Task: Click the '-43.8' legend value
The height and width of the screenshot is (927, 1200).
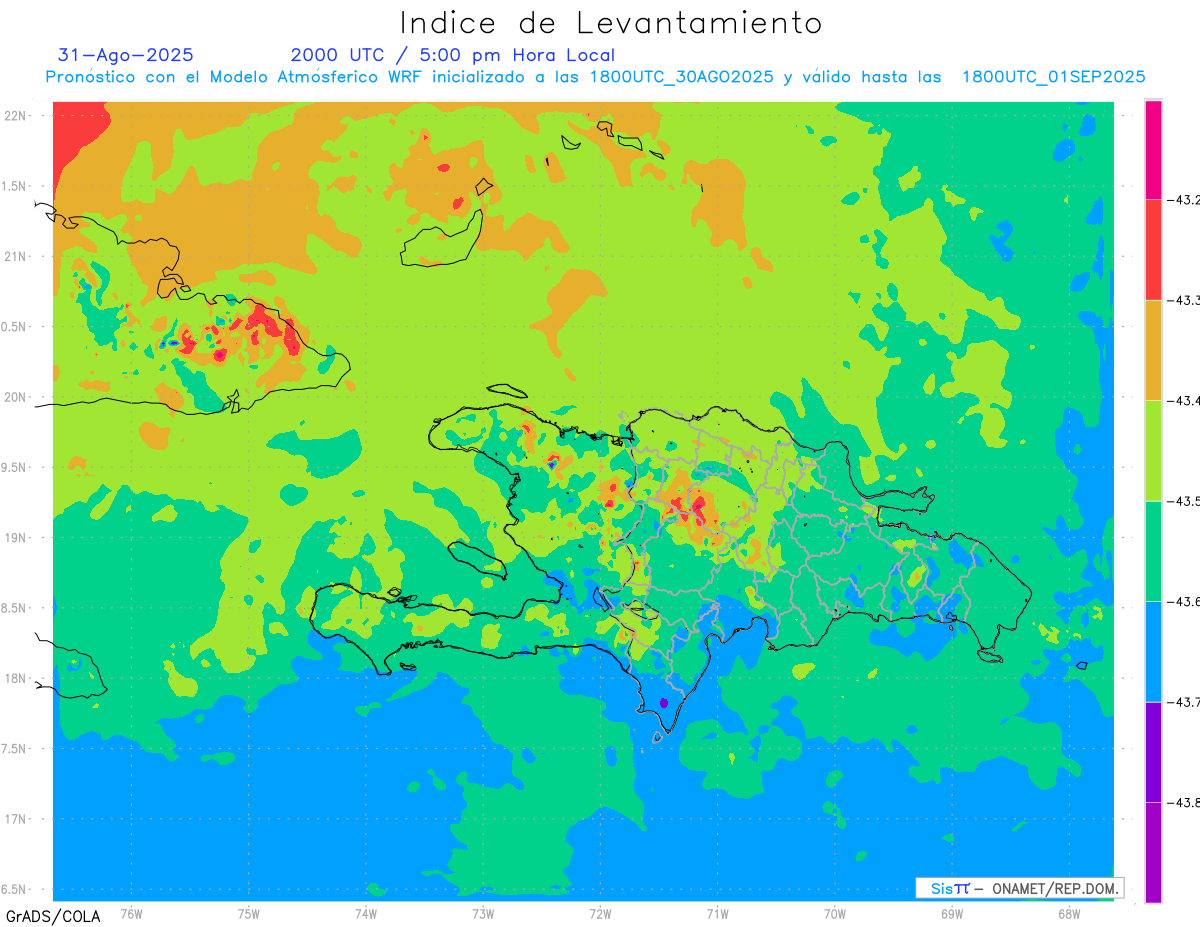Action: 1185,803
